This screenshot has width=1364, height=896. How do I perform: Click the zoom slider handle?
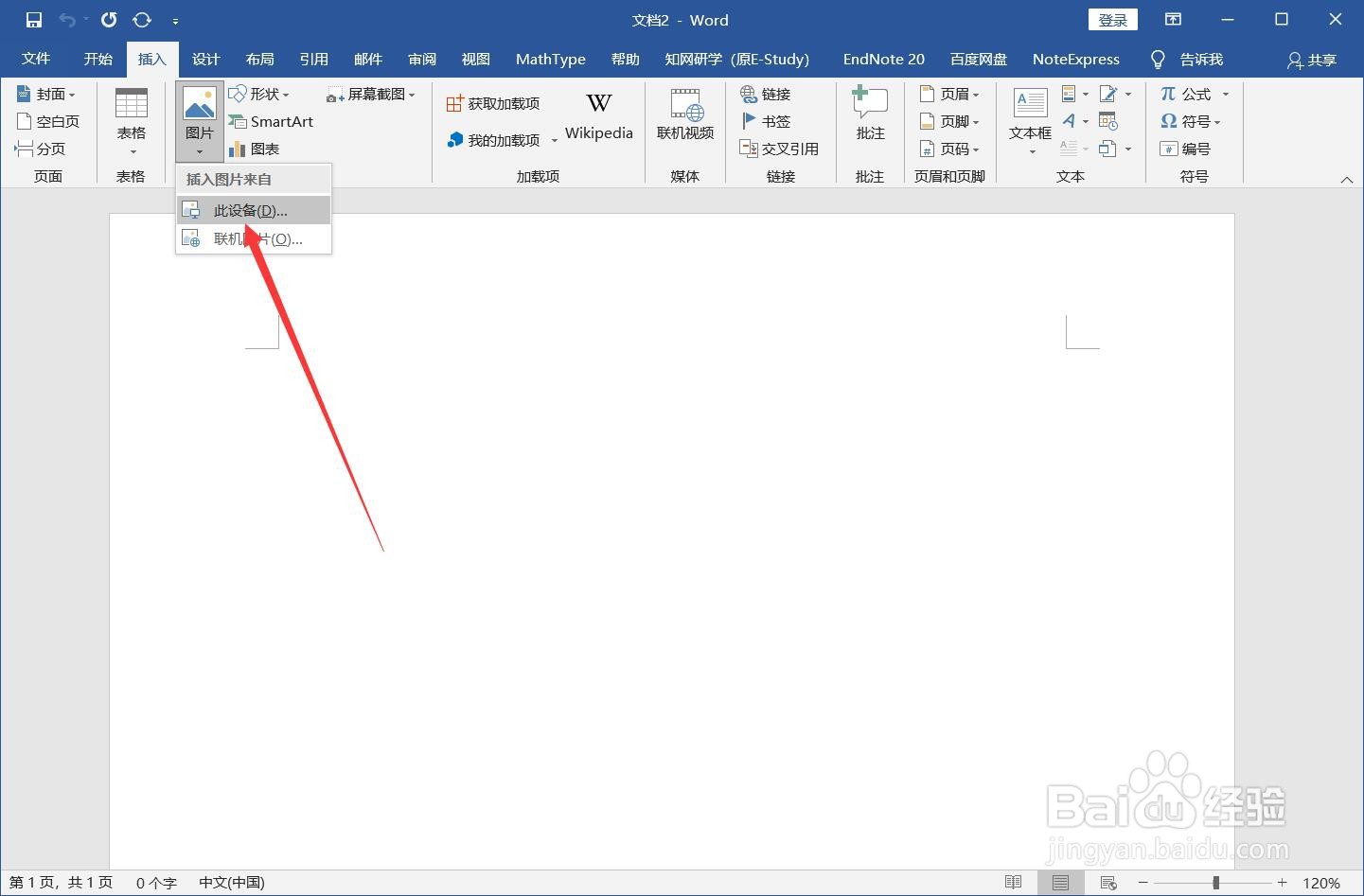point(1216,883)
